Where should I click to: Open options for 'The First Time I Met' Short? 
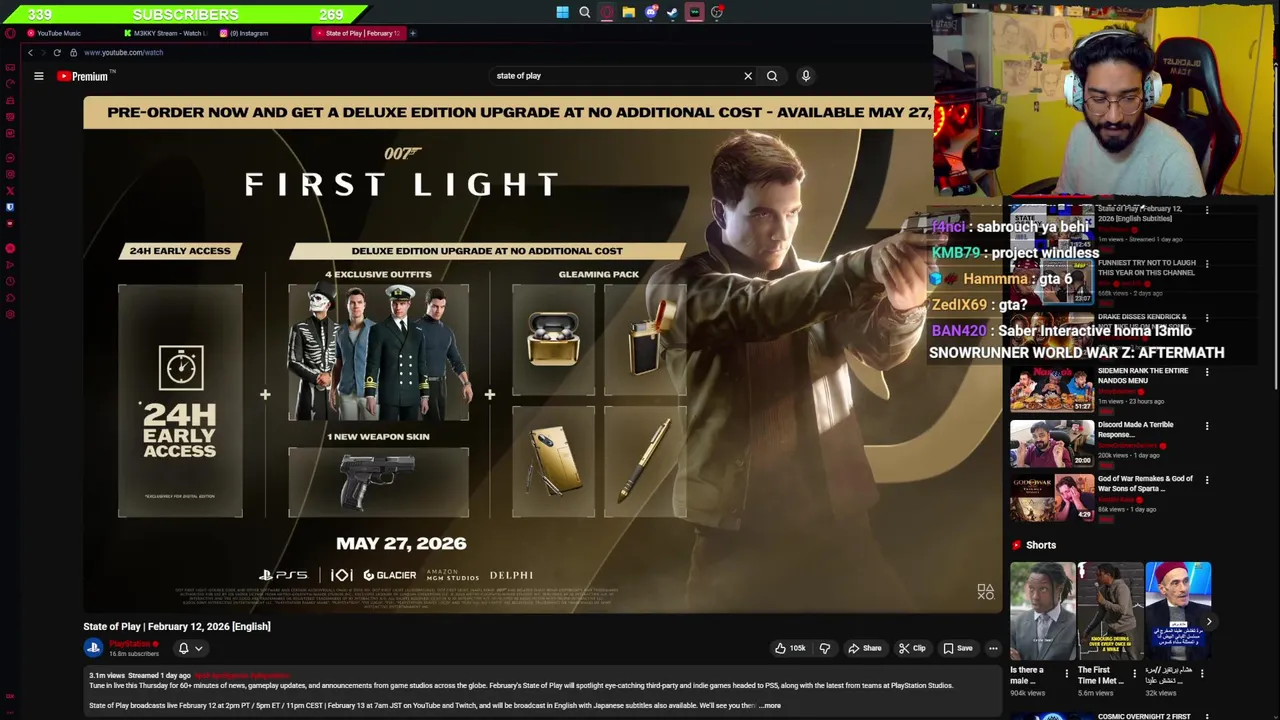[1134, 674]
